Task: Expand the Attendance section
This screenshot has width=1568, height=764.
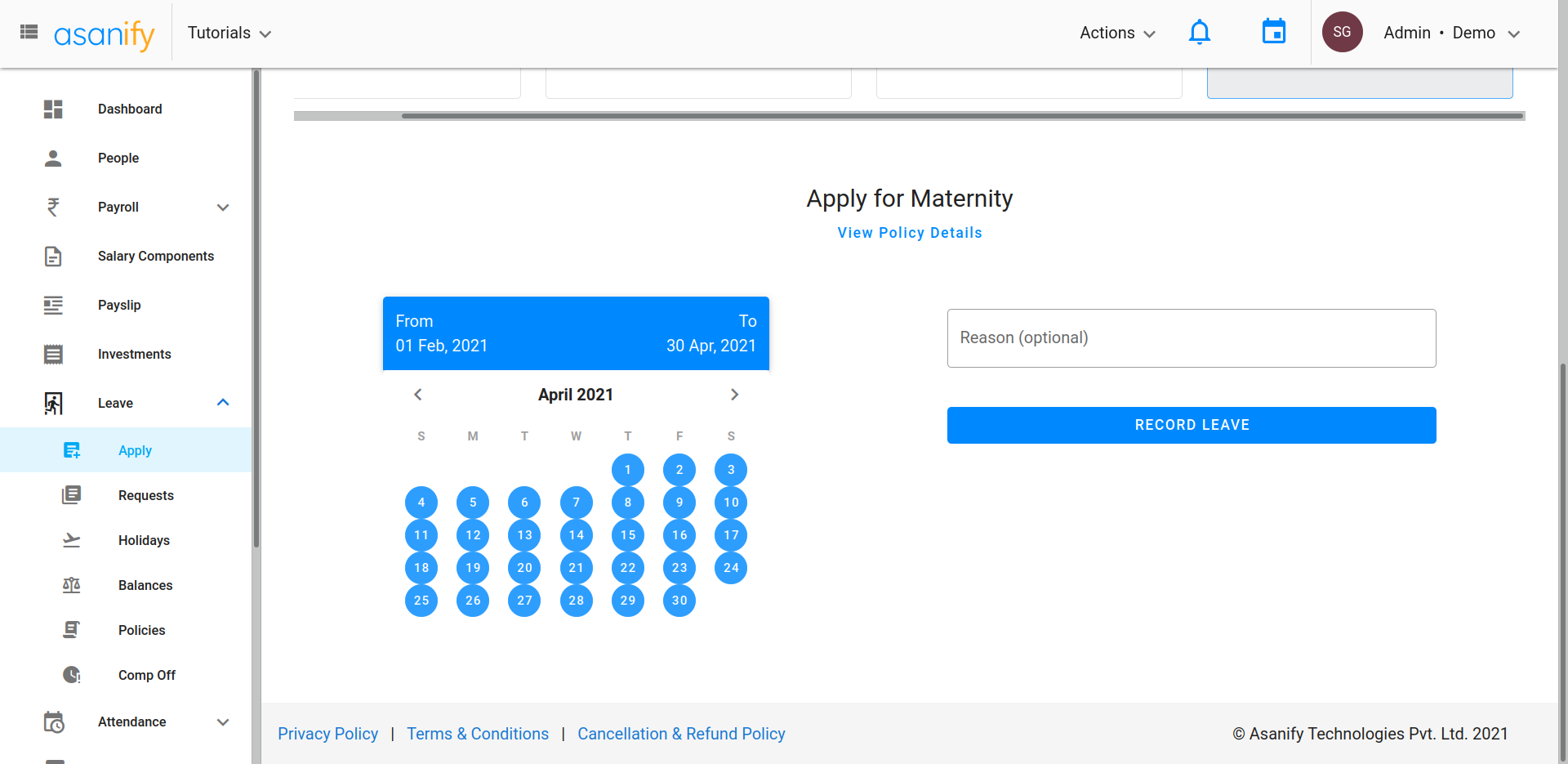Action: pyautogui.click(x=222, y=722)
